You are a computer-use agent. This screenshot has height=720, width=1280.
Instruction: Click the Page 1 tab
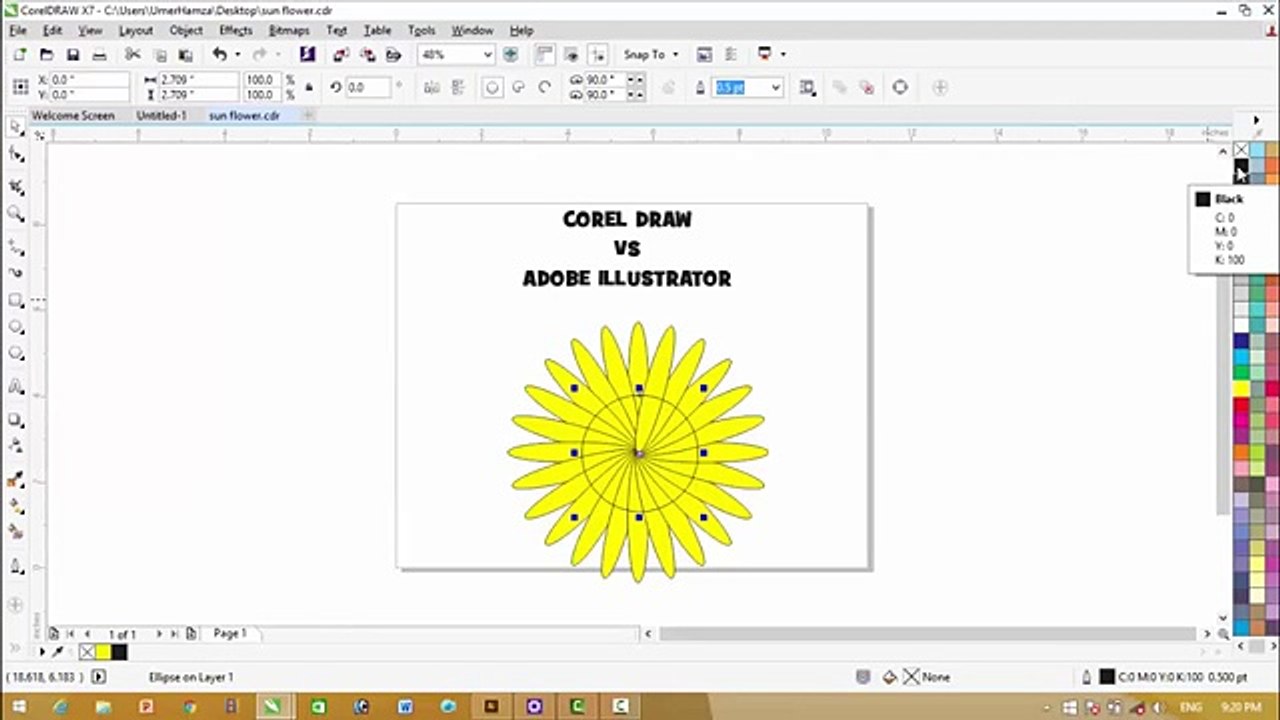point(229,634)
